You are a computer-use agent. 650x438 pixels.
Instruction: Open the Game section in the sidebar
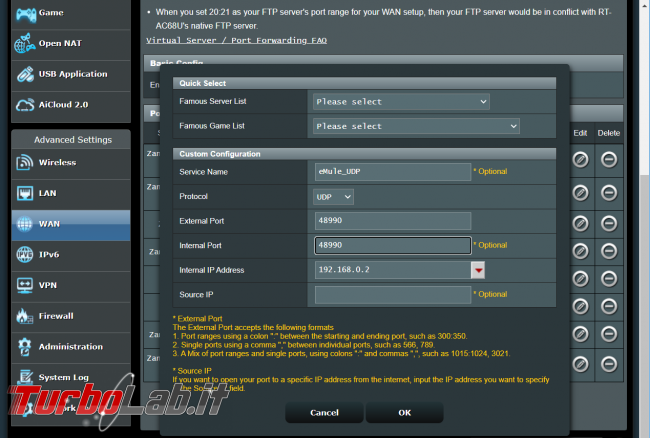pos(70,14)
